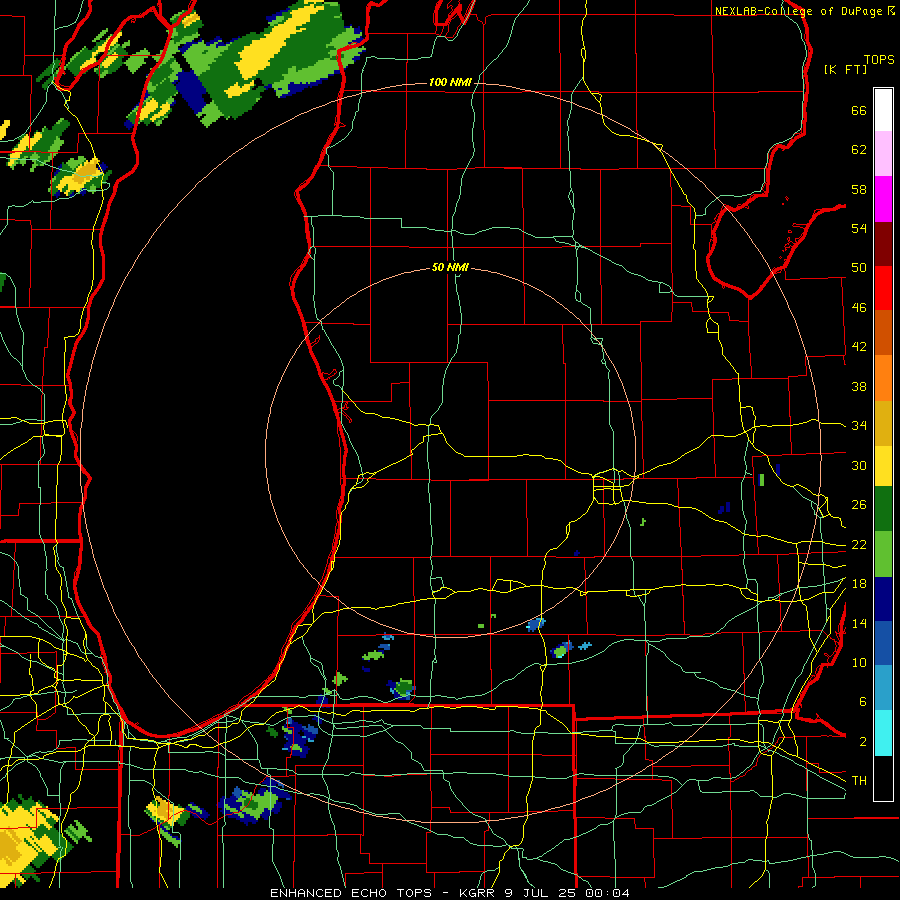Click the legend value 6
Viewport: 900px width, 900px height.
[862, 702]
